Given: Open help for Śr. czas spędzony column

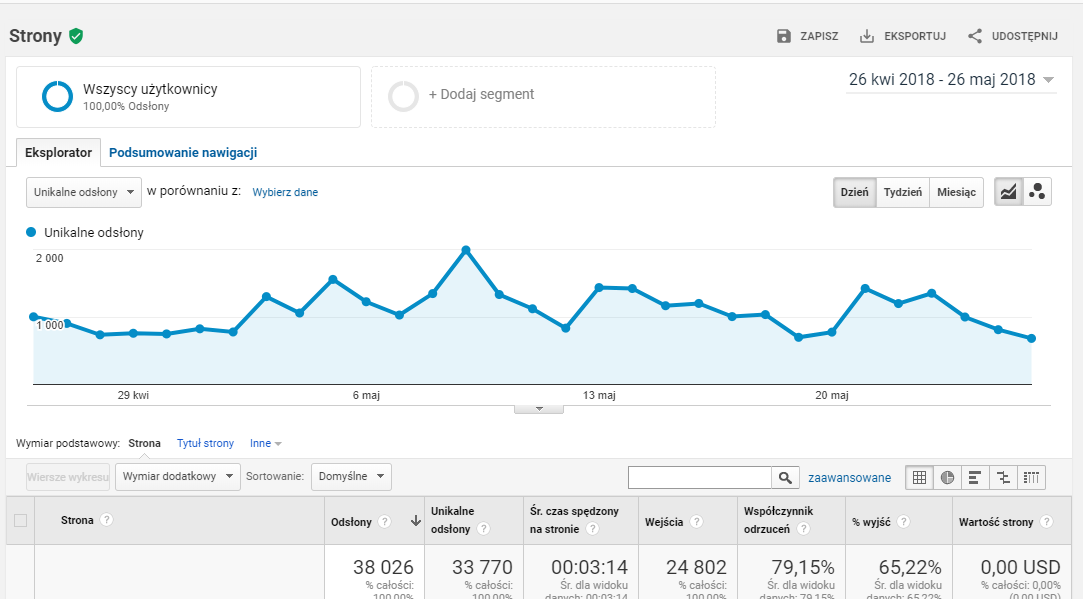Looking at the screenshot, I should point(592,529).
